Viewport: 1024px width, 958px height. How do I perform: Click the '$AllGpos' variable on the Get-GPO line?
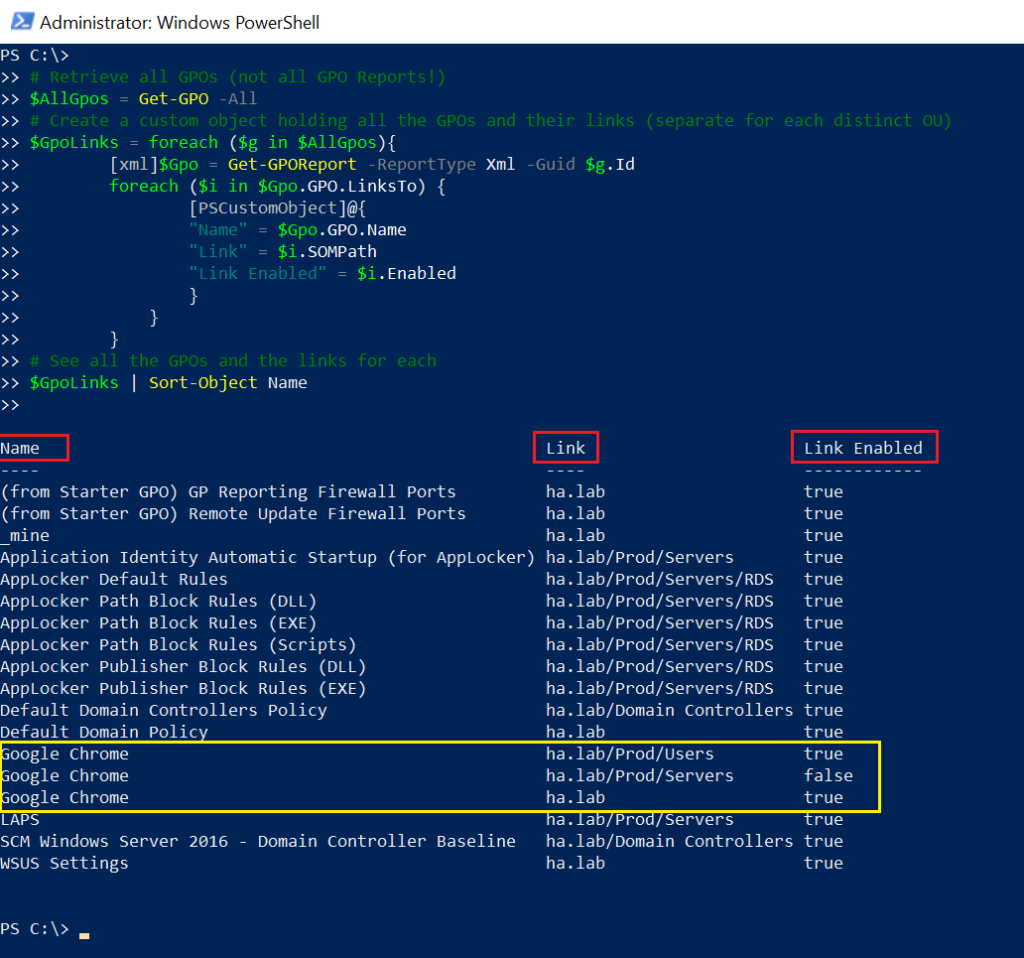(69, 99)
